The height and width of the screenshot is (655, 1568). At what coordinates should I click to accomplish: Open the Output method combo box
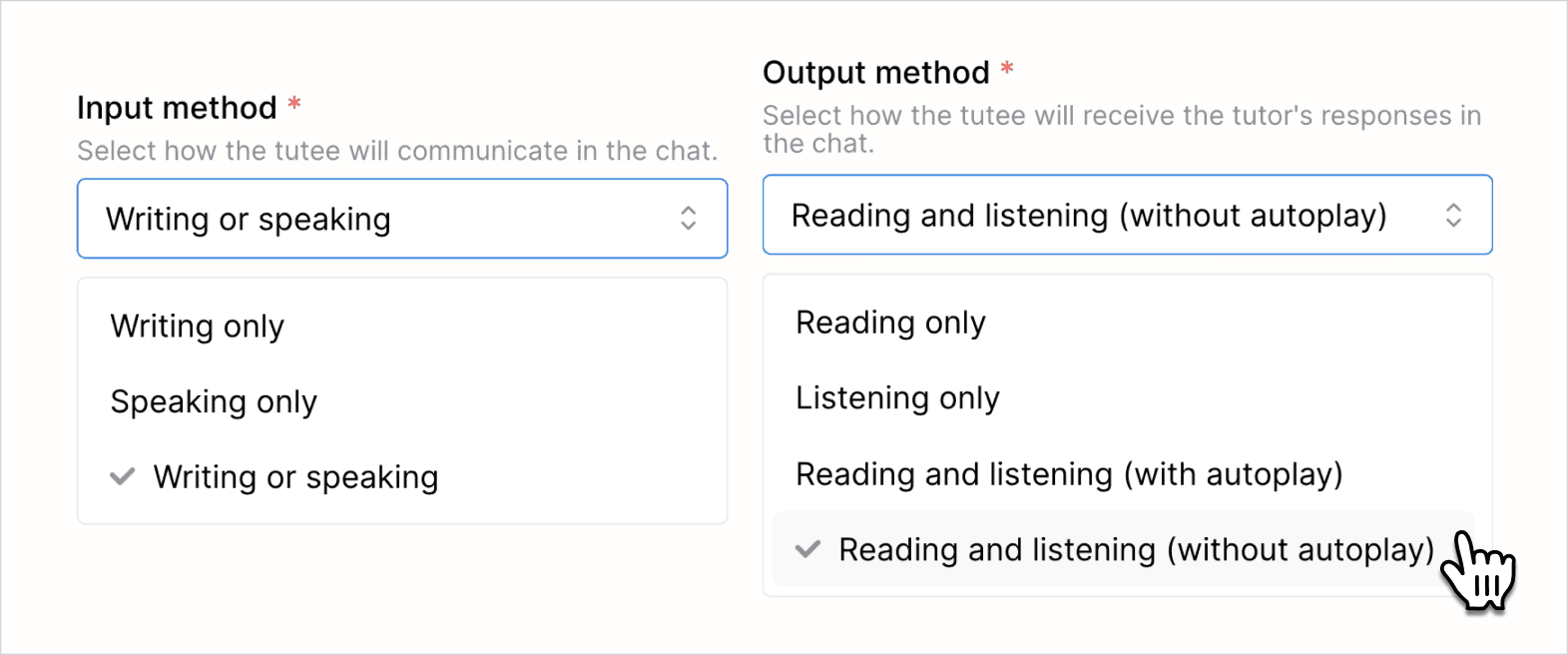(1128, 215)
